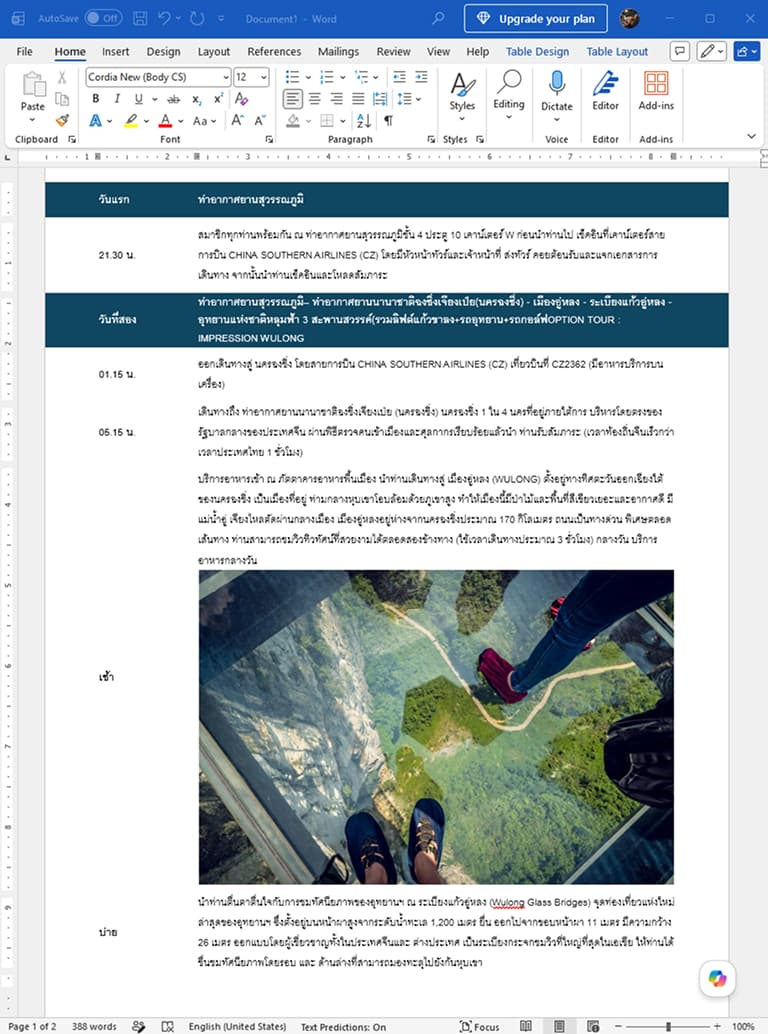Viewport: 768px width, 1034px height.
Task: Open the Borders dropdown
Action: [343, 121]
